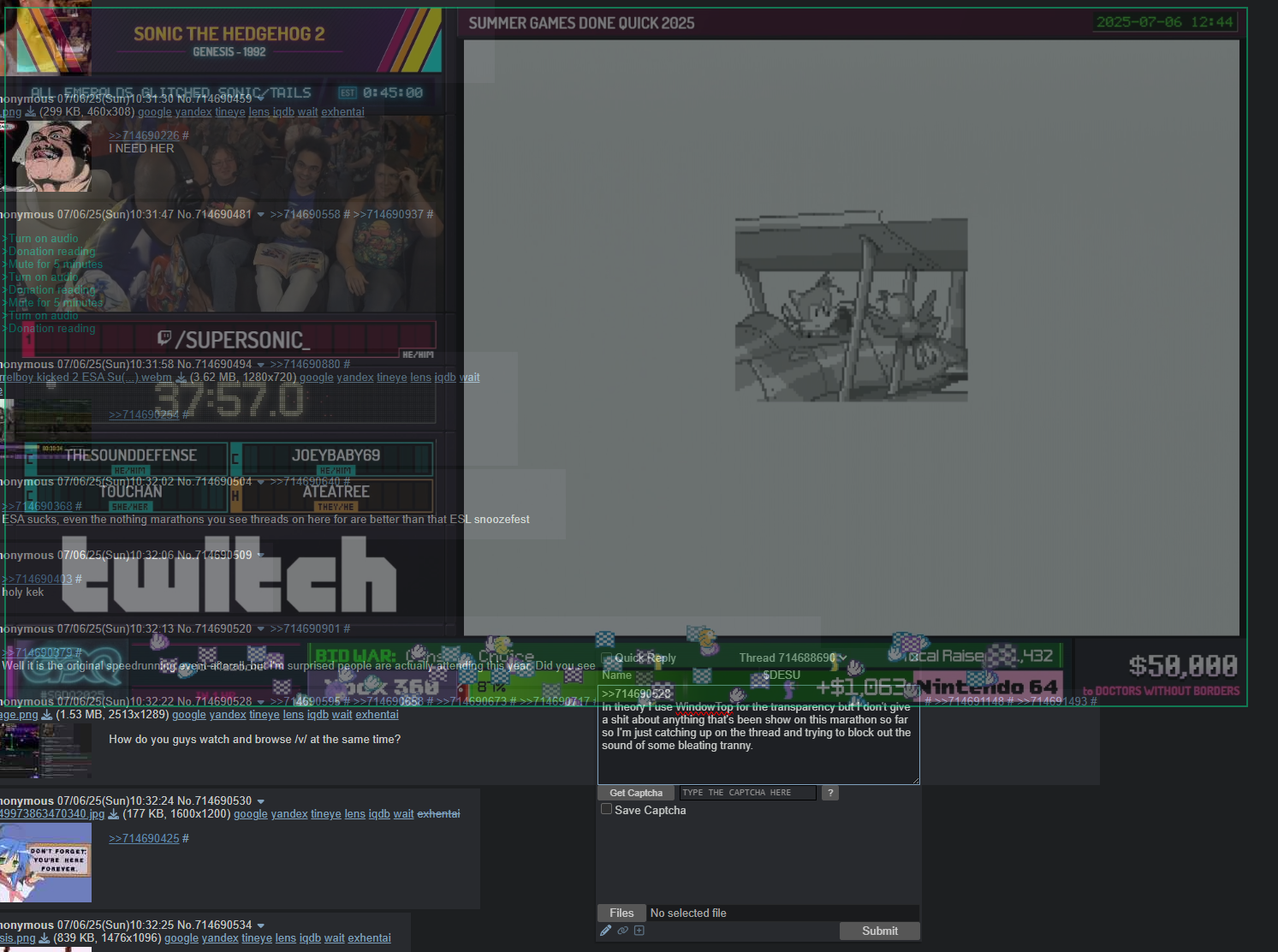Open the Thread 714688690 selector dropdown

click(x=793, y=657)
